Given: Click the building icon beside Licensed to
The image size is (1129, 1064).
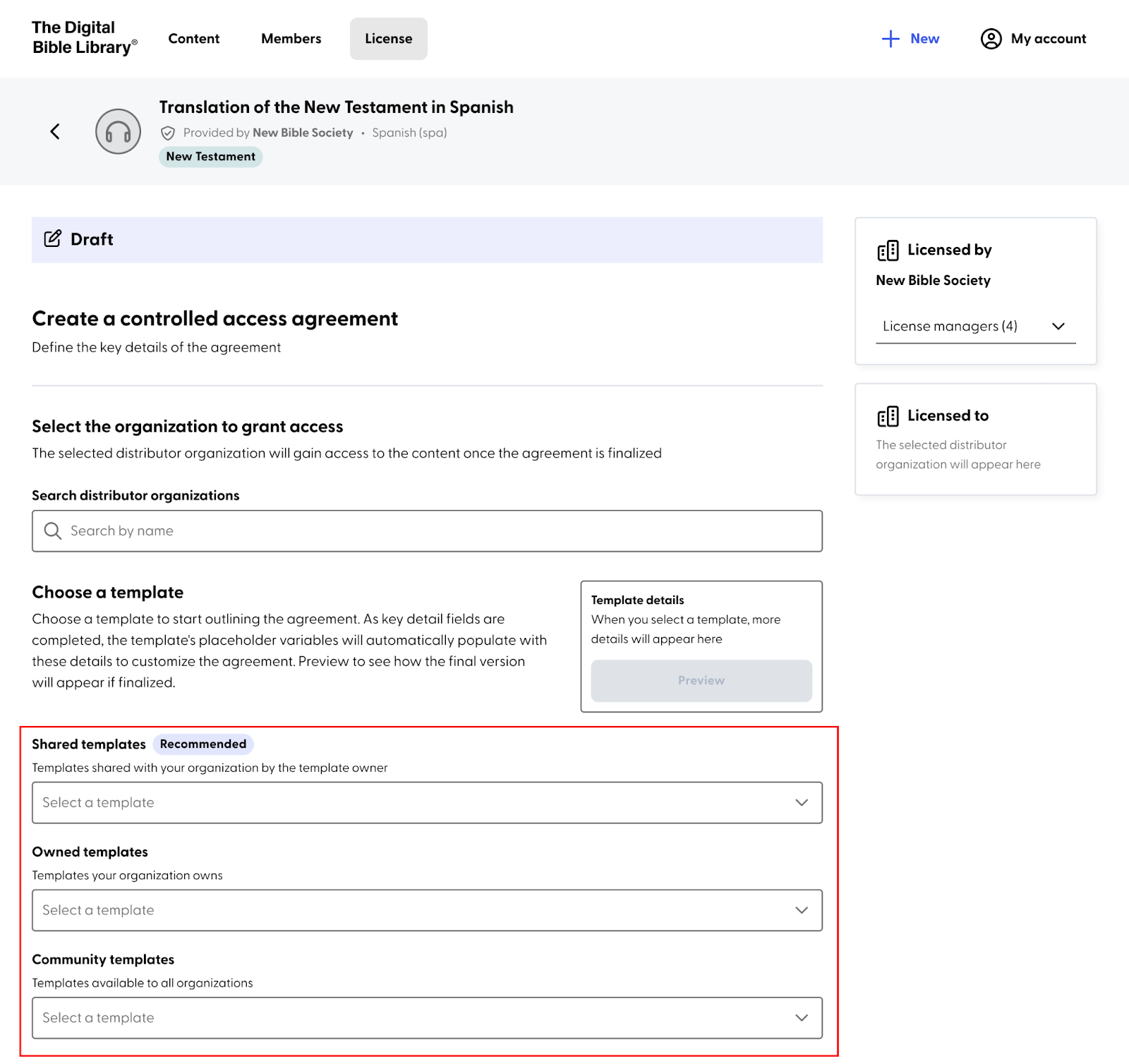Looking at the screenshot, I should [888, 416].
